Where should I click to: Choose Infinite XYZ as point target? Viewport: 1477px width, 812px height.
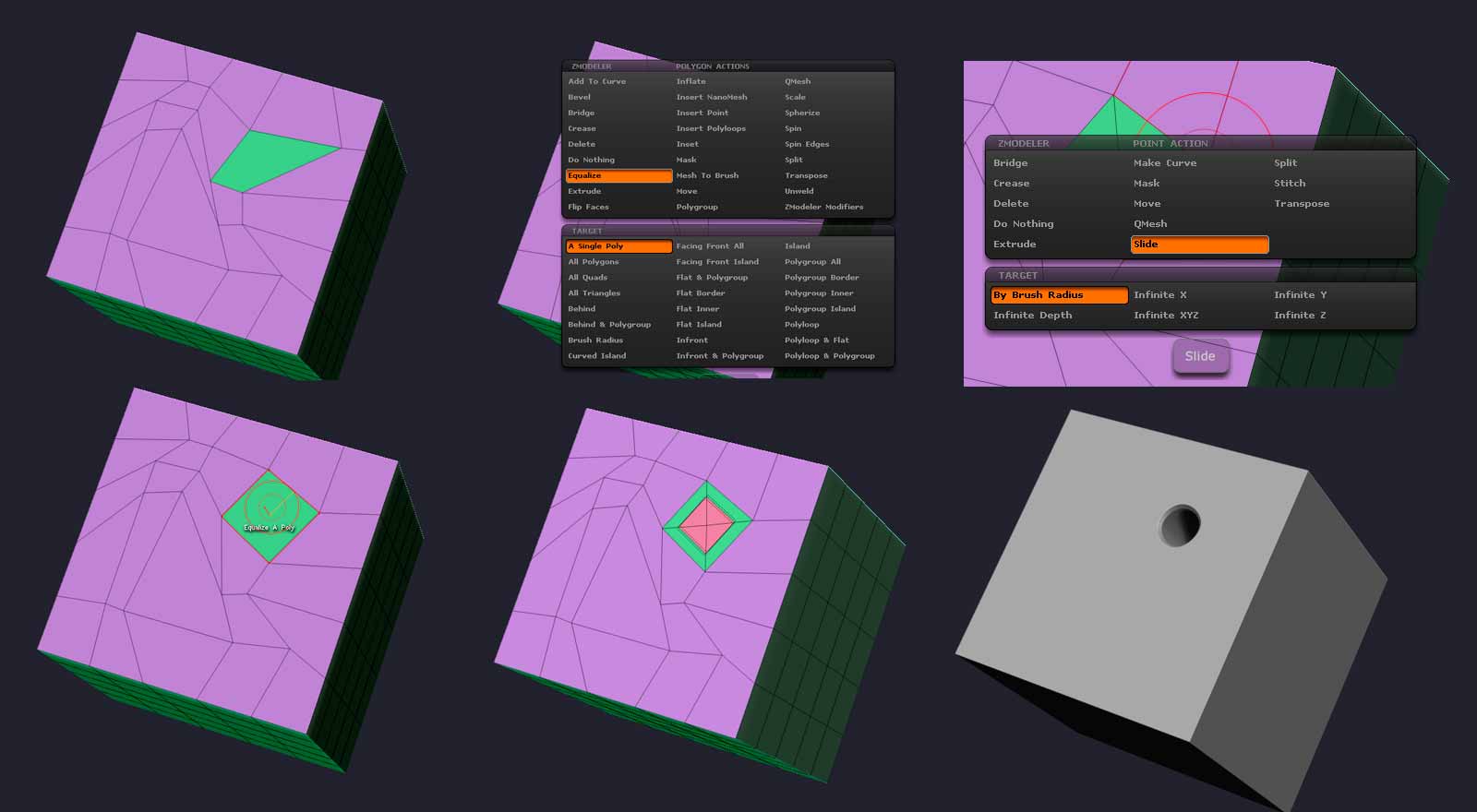point(1166,316)
